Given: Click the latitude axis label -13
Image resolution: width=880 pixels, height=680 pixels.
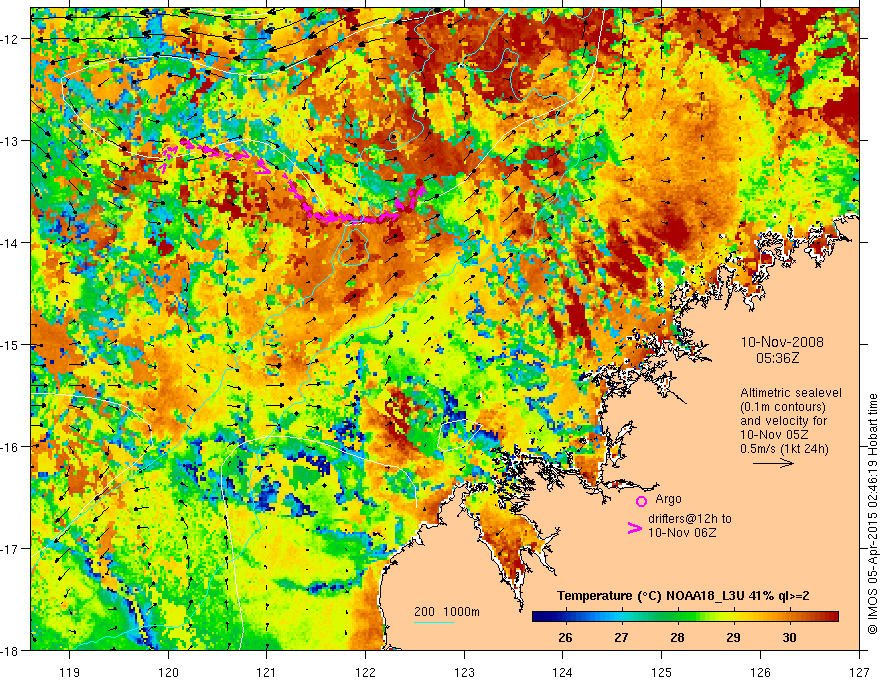Looking at the screenshot, I should click(11, 141).
